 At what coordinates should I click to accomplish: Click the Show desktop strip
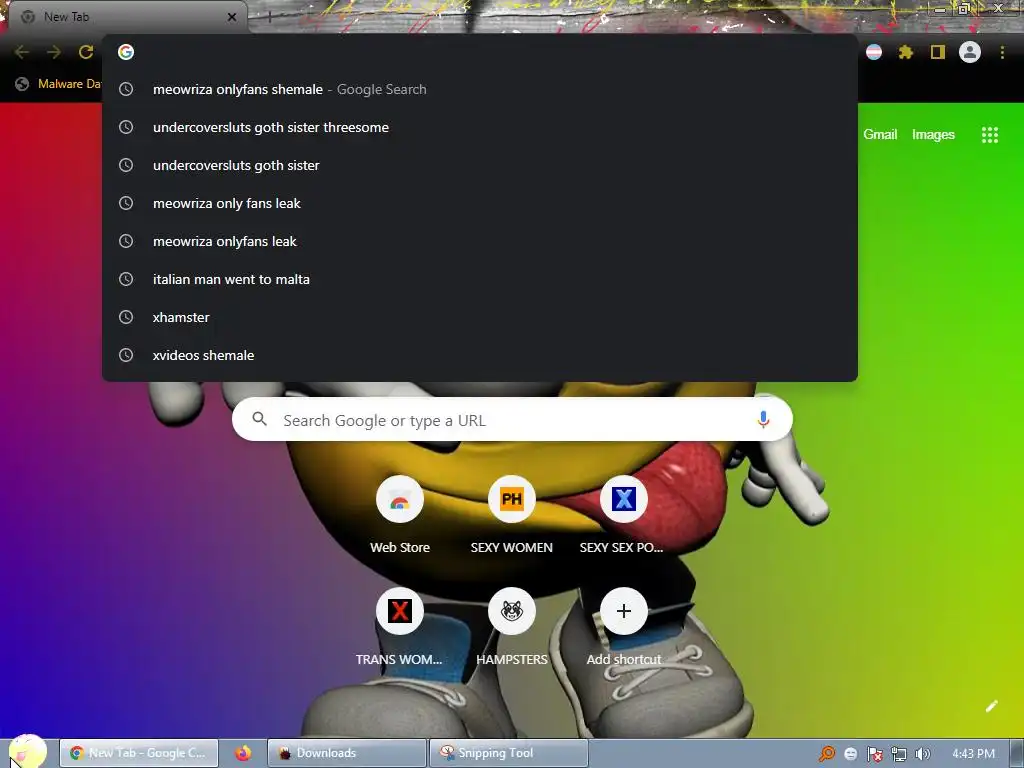[1017, 754]
